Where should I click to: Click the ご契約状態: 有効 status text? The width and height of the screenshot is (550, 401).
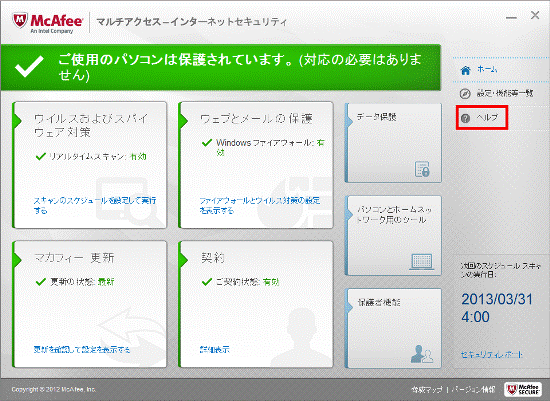[x=247, y=282]
